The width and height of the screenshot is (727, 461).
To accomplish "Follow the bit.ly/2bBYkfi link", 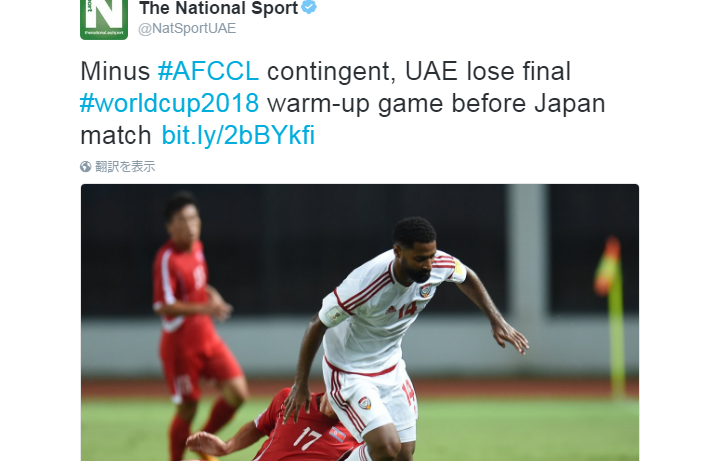I will [238, 135].
